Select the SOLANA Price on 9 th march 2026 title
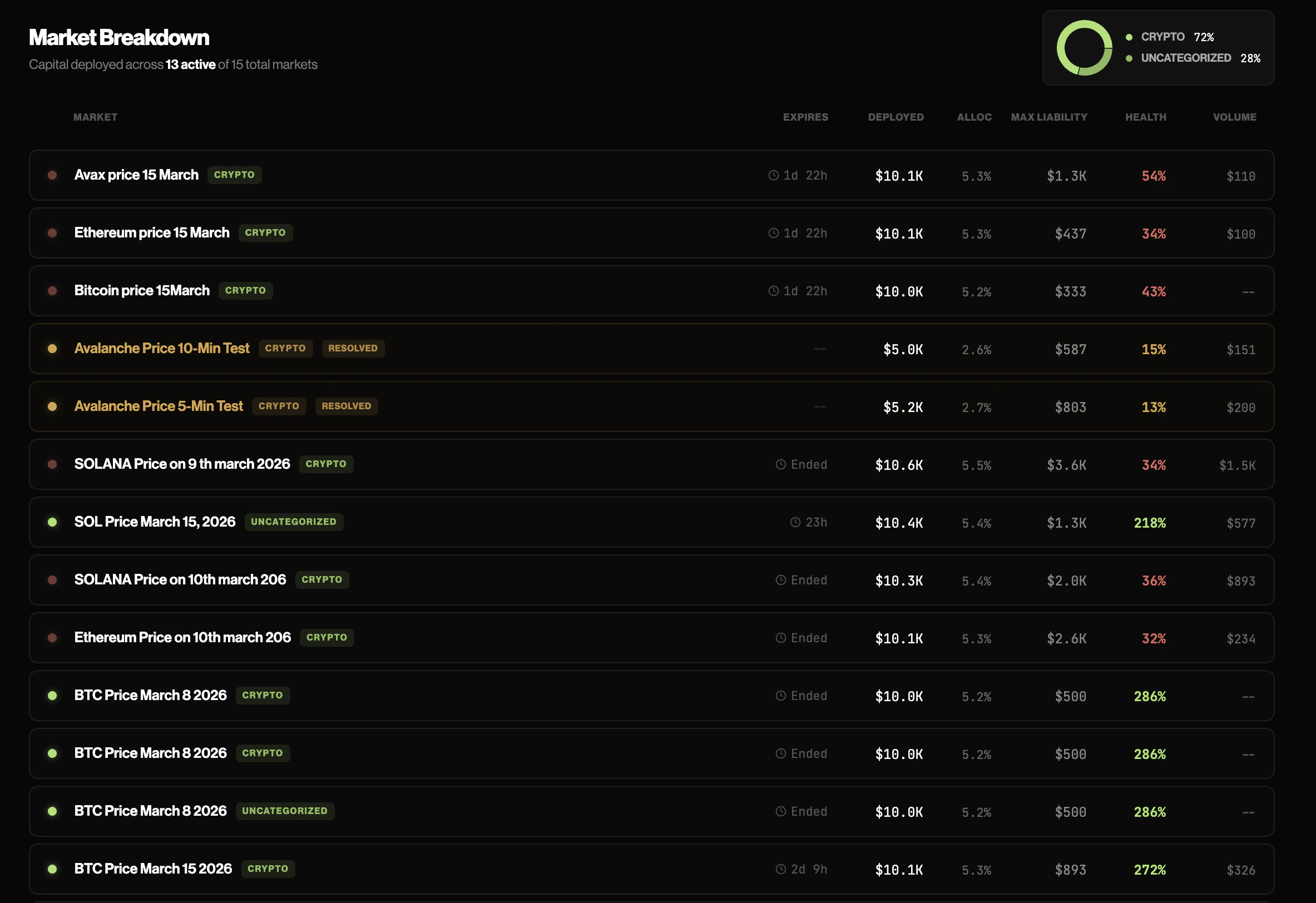 point(182,464)
